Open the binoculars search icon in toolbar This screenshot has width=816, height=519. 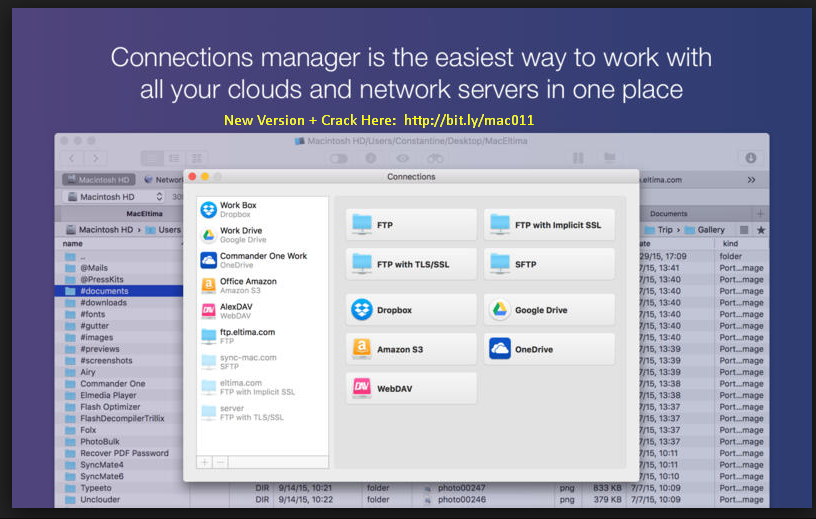click(x=435, y=158)
